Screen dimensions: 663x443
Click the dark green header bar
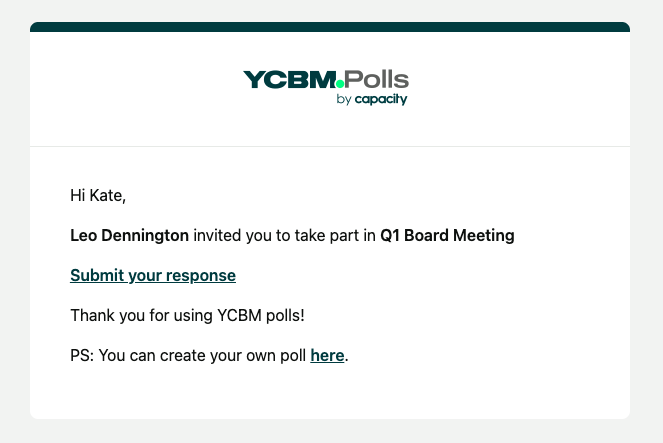click(330, 27)
